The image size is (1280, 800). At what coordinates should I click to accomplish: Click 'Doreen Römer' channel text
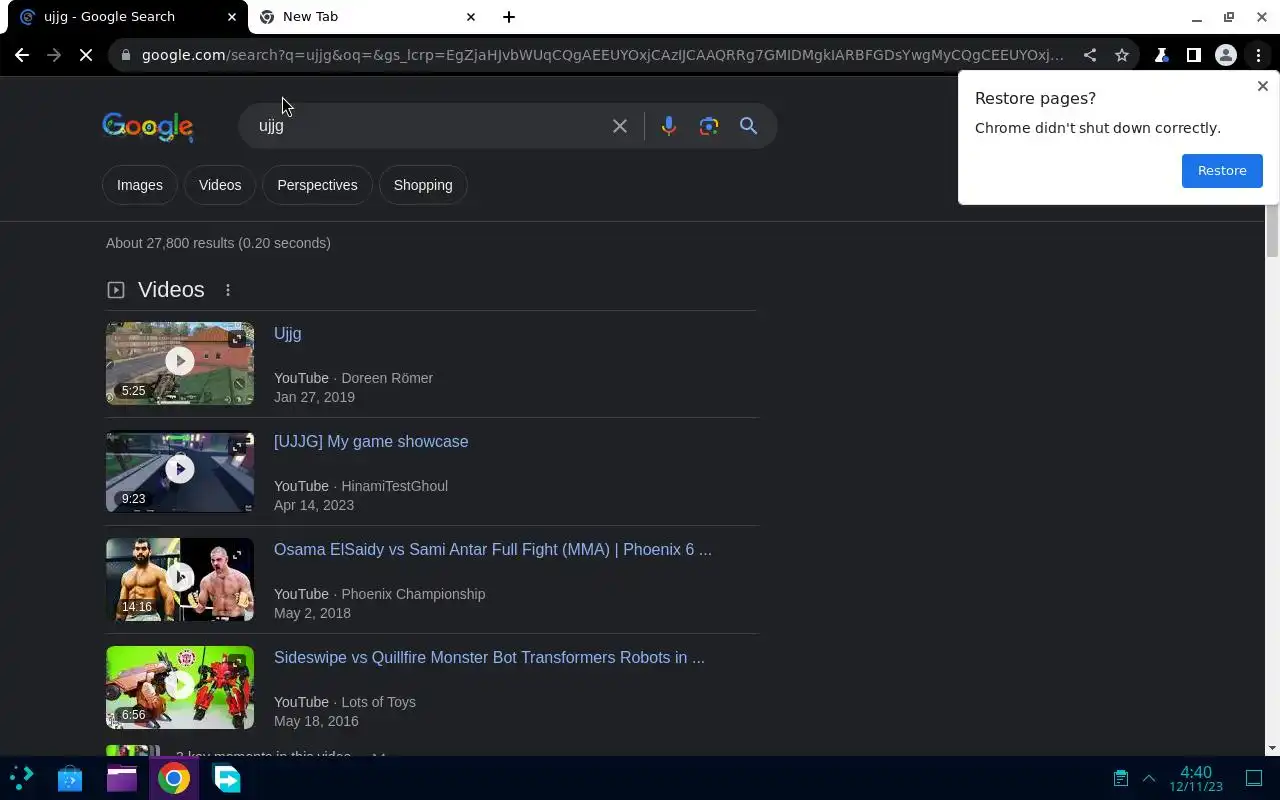pyautogui.click(x=387, y=378)
